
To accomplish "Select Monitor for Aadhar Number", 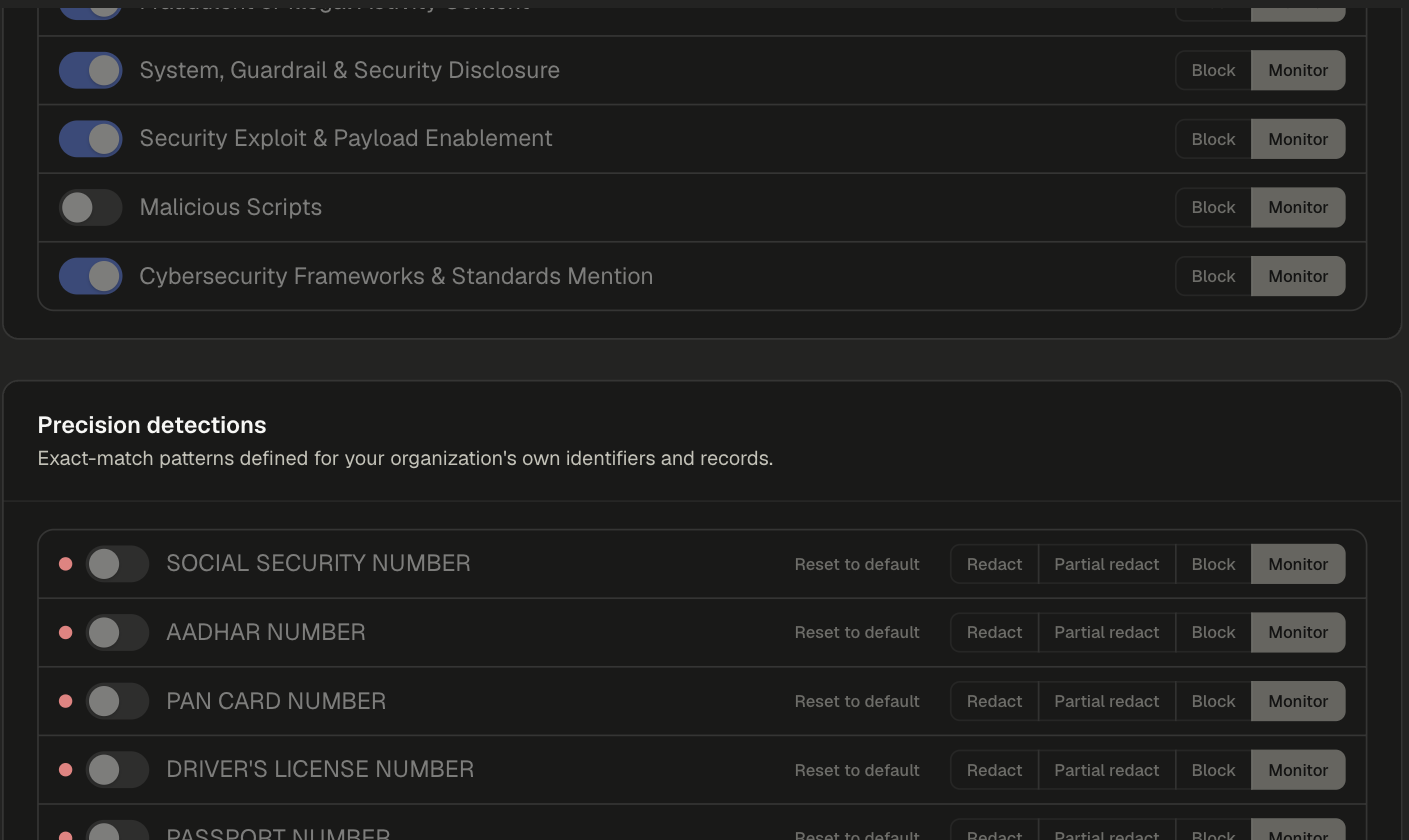I will [x=1298, y=632].
